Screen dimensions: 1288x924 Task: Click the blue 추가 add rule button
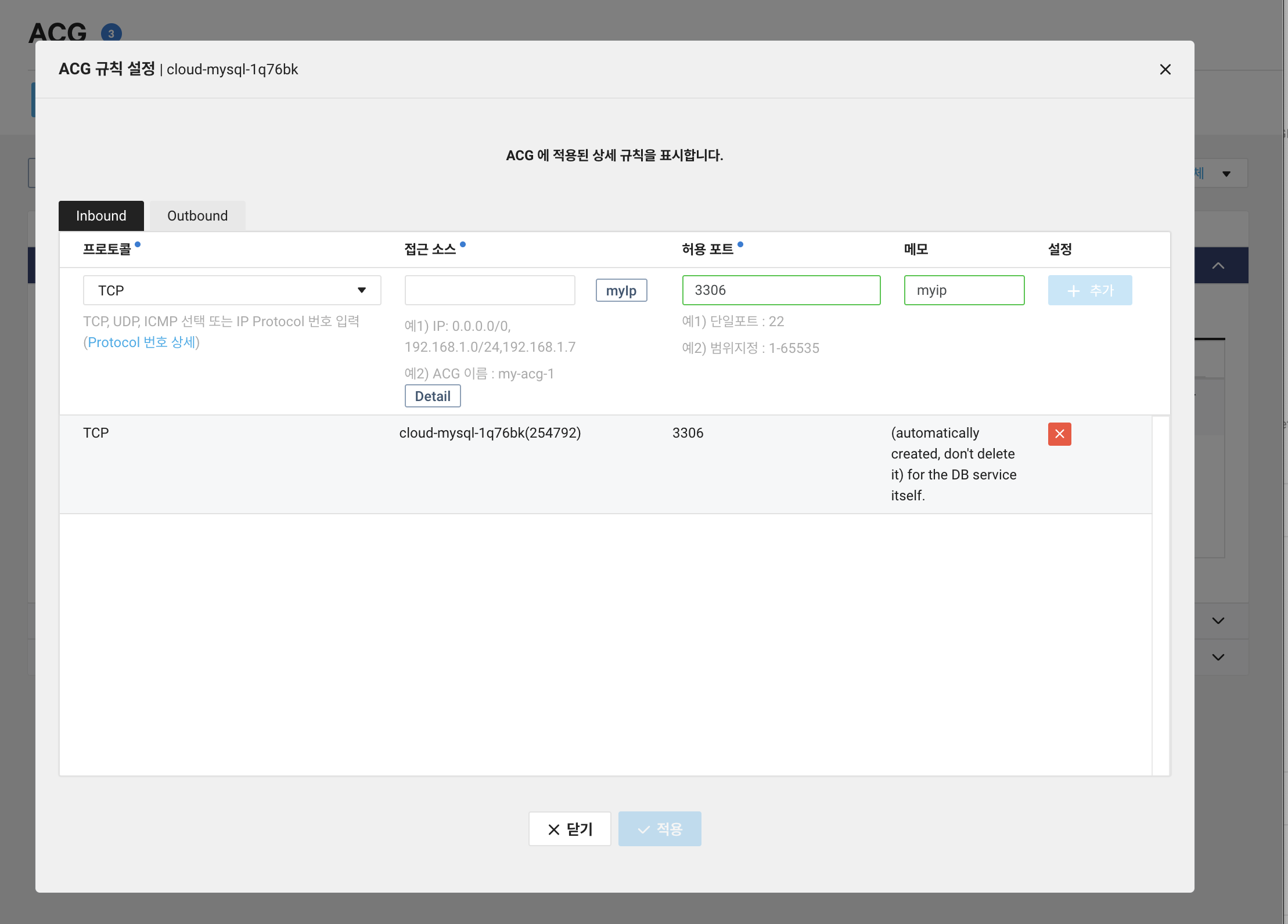coord(1089,290)
